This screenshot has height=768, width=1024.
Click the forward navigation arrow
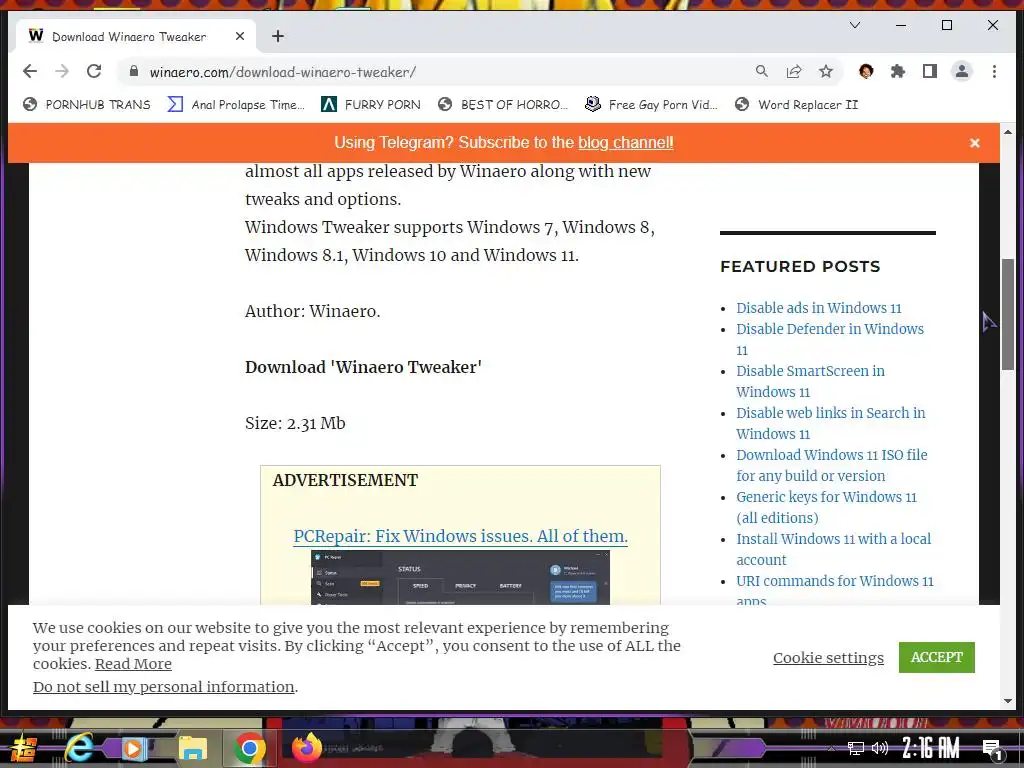[x=62, y=71]
